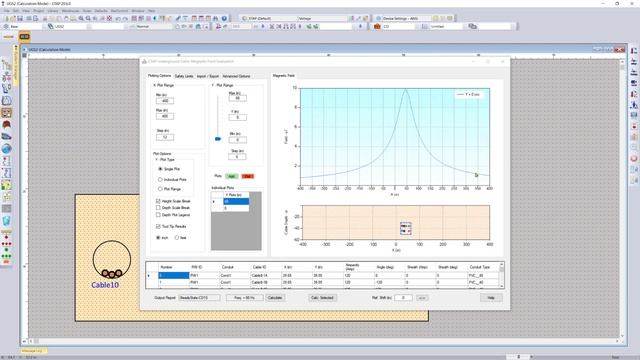Image resolution: width=640 pixels, height=360 pixels.
Task: Open the File menu
Action: click(x=7, y=11)
